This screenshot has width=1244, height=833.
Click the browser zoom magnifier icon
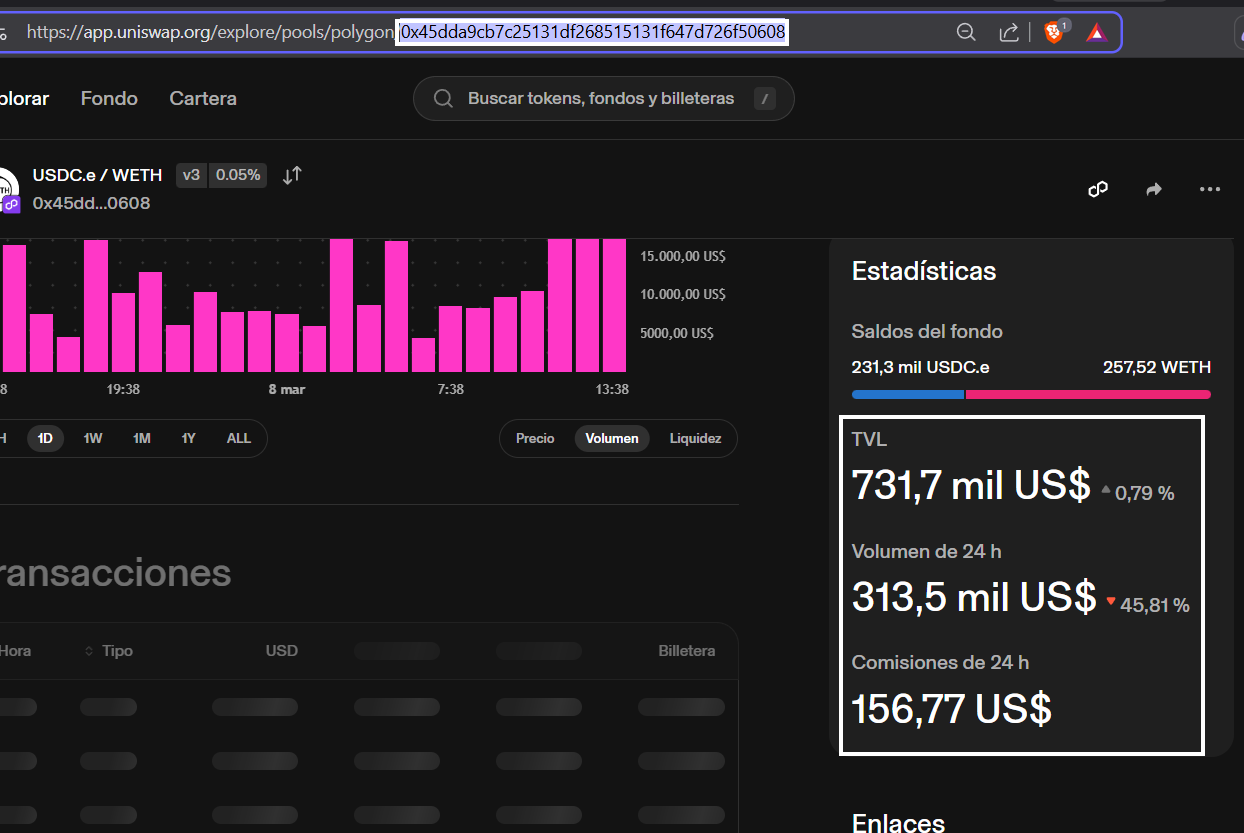pyautogui.click(x=966, y=33)
